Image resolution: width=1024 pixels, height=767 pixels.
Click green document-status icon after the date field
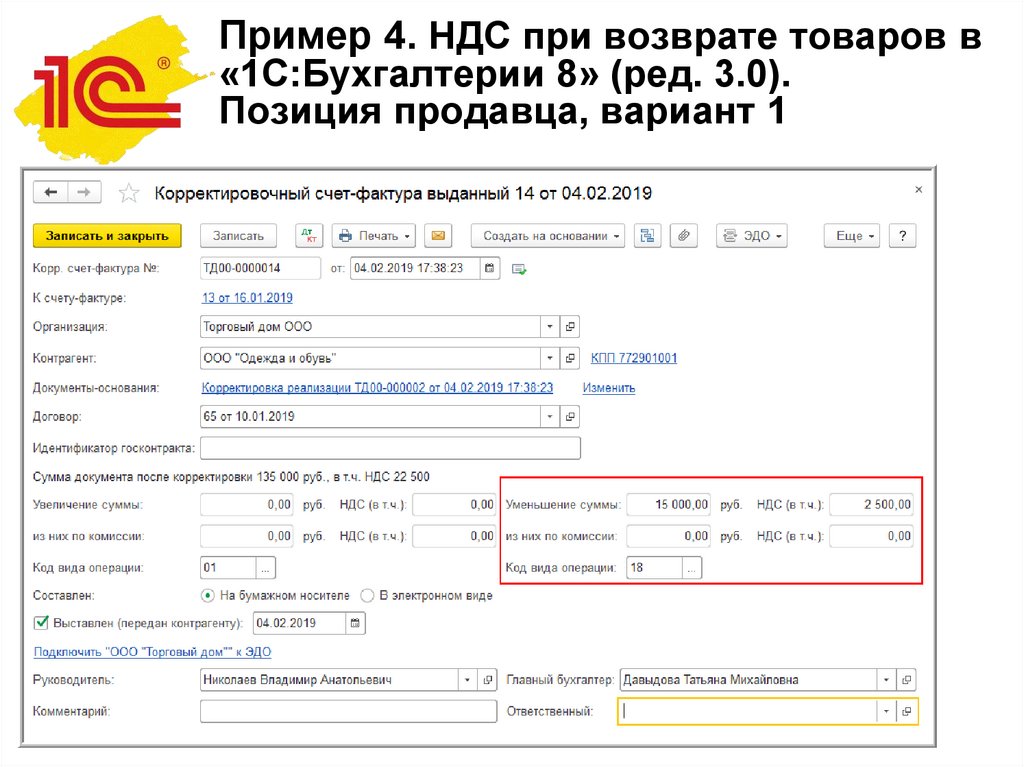519,269
